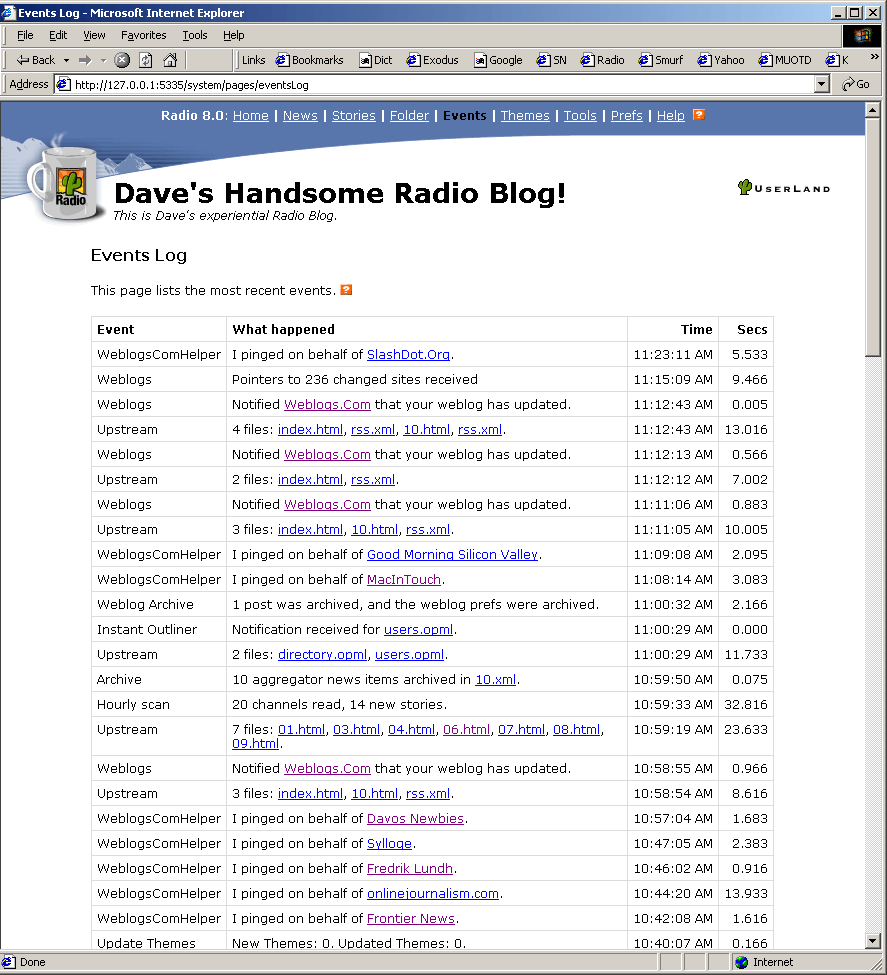This screenshot has height=975, width=887.
Task: Open the Back button history dropdown
Action: [67, 60]
